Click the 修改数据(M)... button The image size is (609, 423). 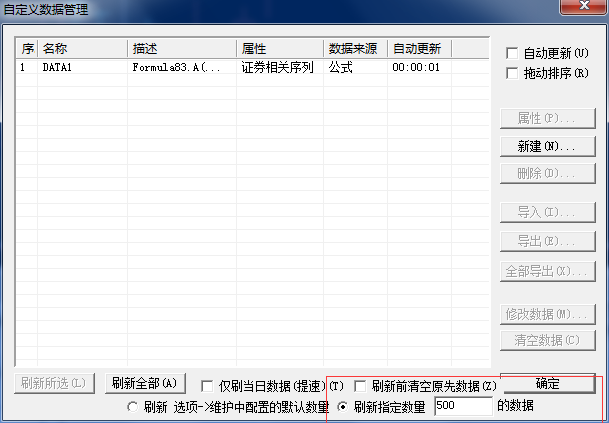coord(548,314)
